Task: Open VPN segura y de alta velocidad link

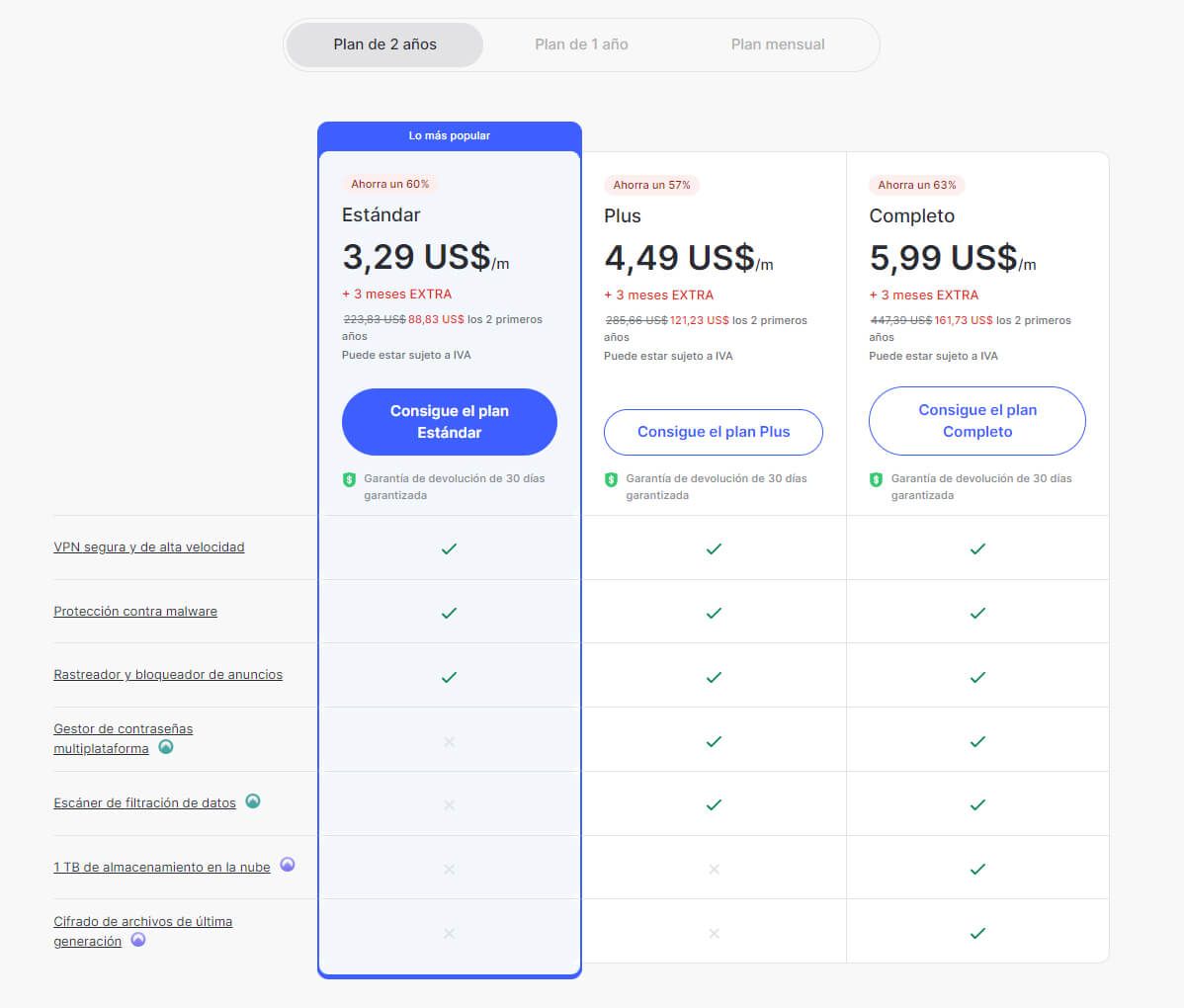Action: (149, 547)
